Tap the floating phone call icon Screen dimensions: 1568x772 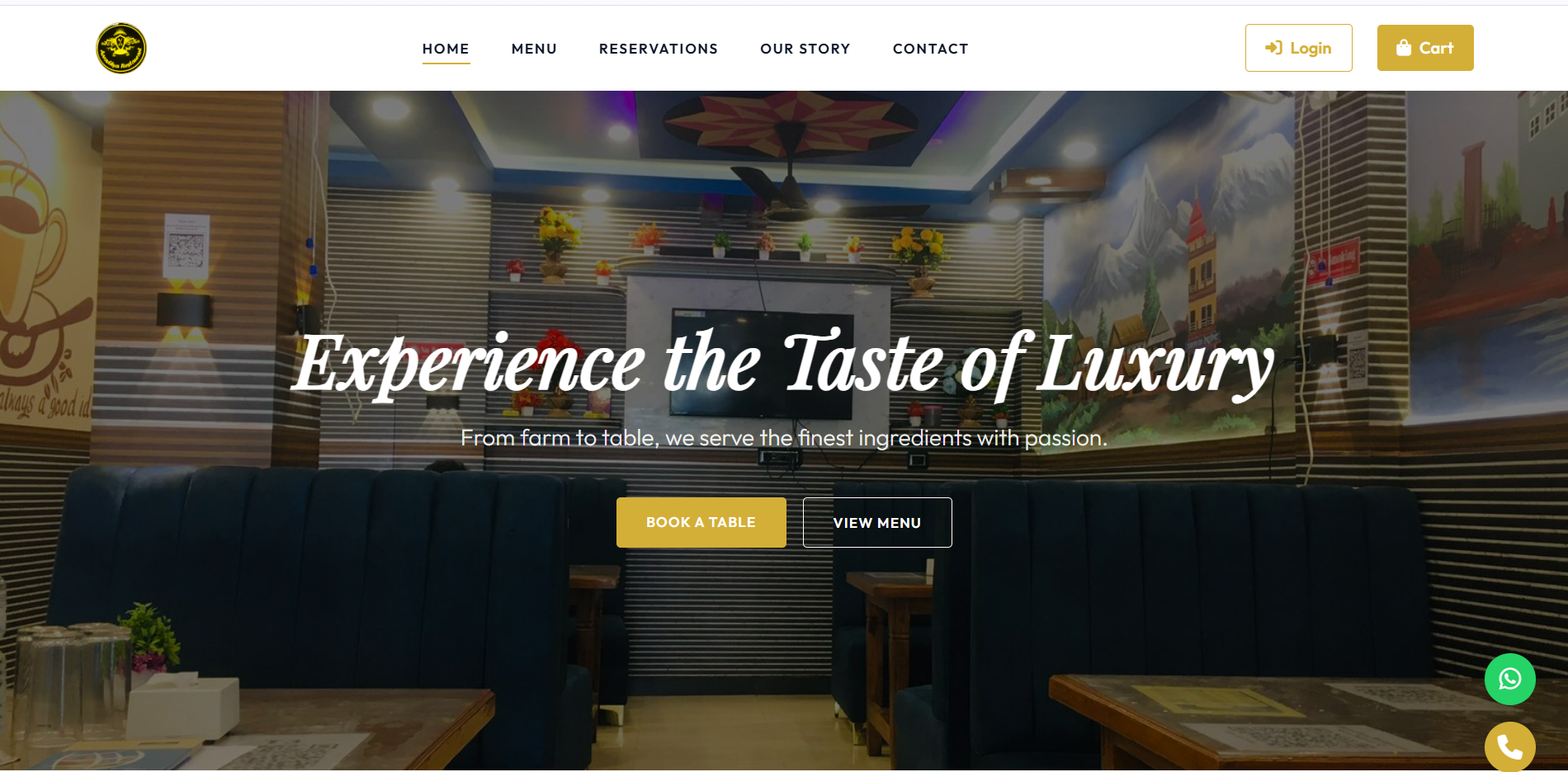pos(1509,746)
